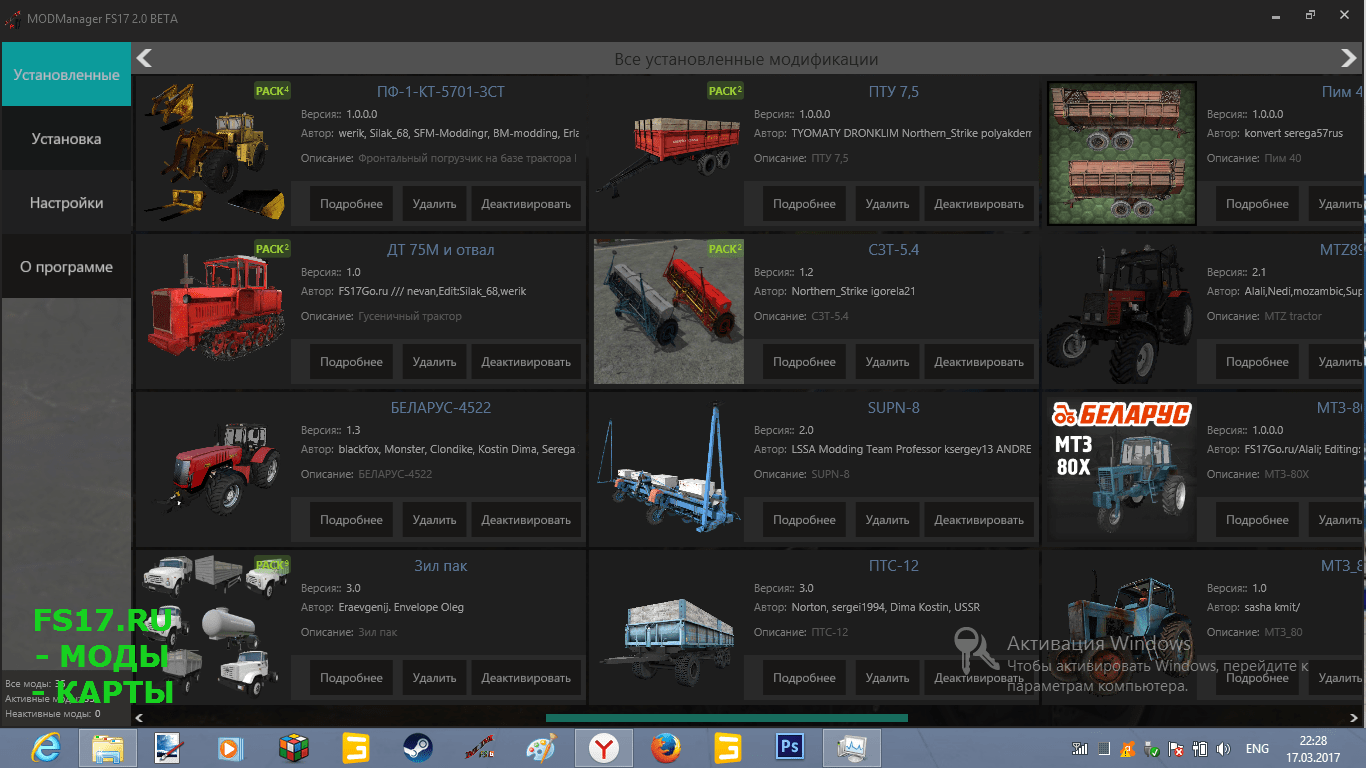Удалить the СЗТ-5.4 mod
The width and height of the screenshot is (1366, 768).
tap(887, 361)
